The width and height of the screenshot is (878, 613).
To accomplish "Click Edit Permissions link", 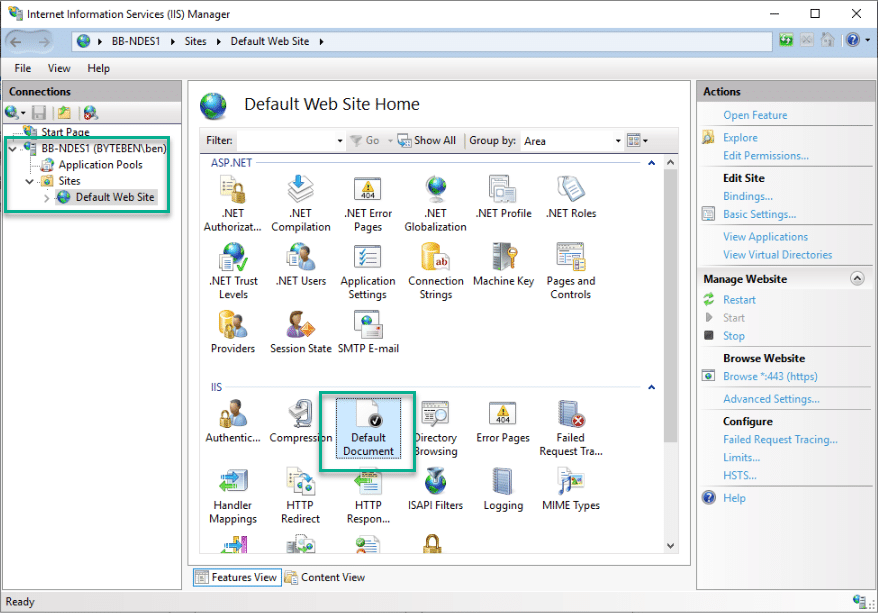I will click(765, 156).
